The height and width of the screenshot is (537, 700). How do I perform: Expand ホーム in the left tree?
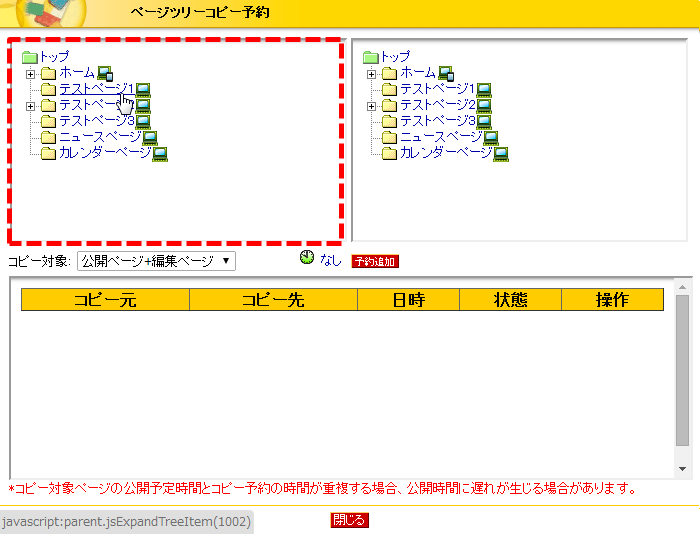point(30,74)
